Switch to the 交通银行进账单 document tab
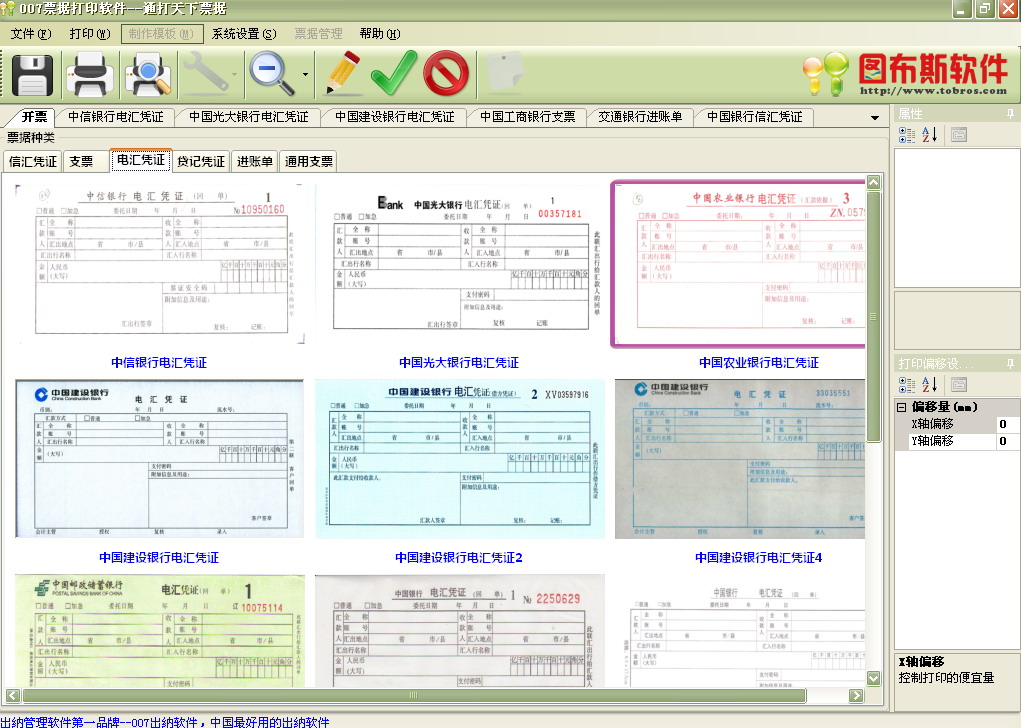 pyautogui.click(x=640, y=117)
